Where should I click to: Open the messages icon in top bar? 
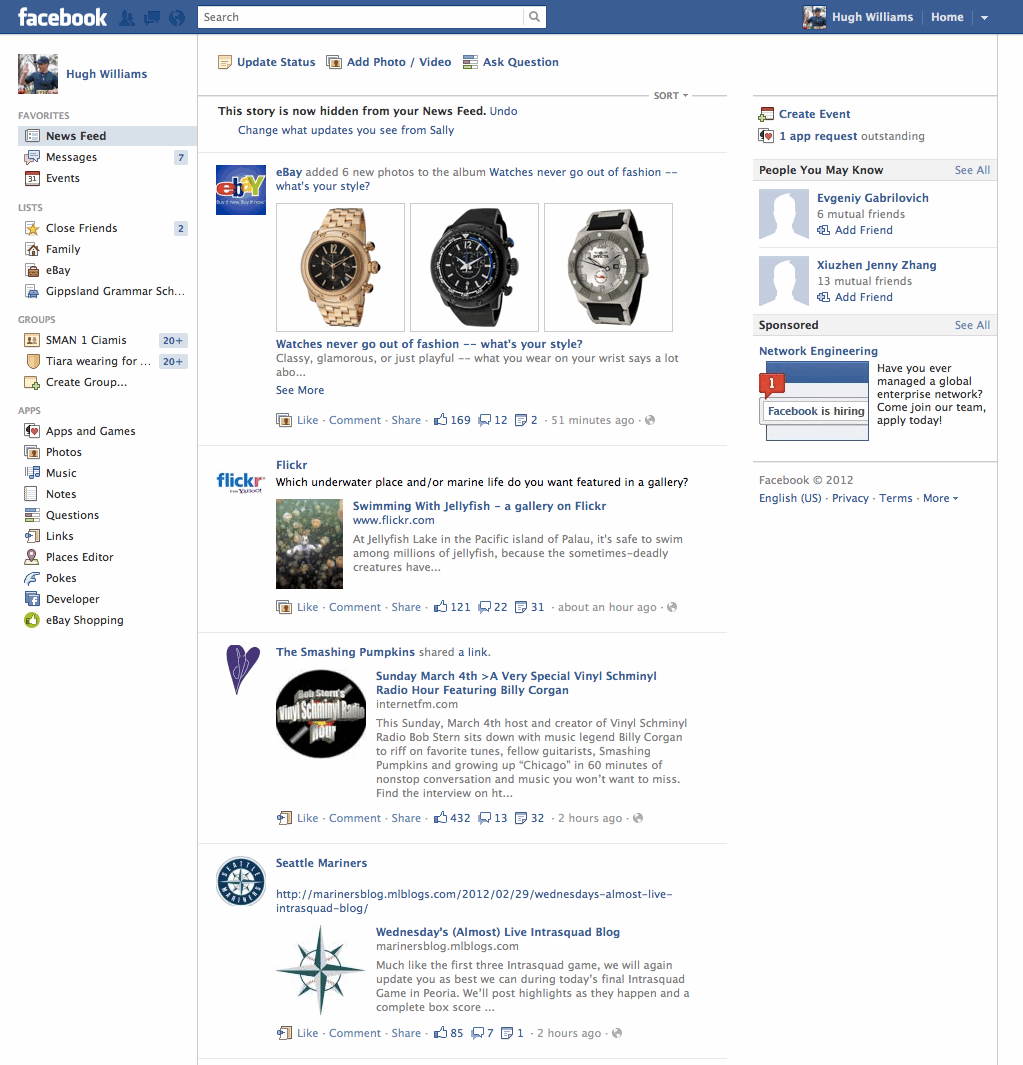pos(152,17)
